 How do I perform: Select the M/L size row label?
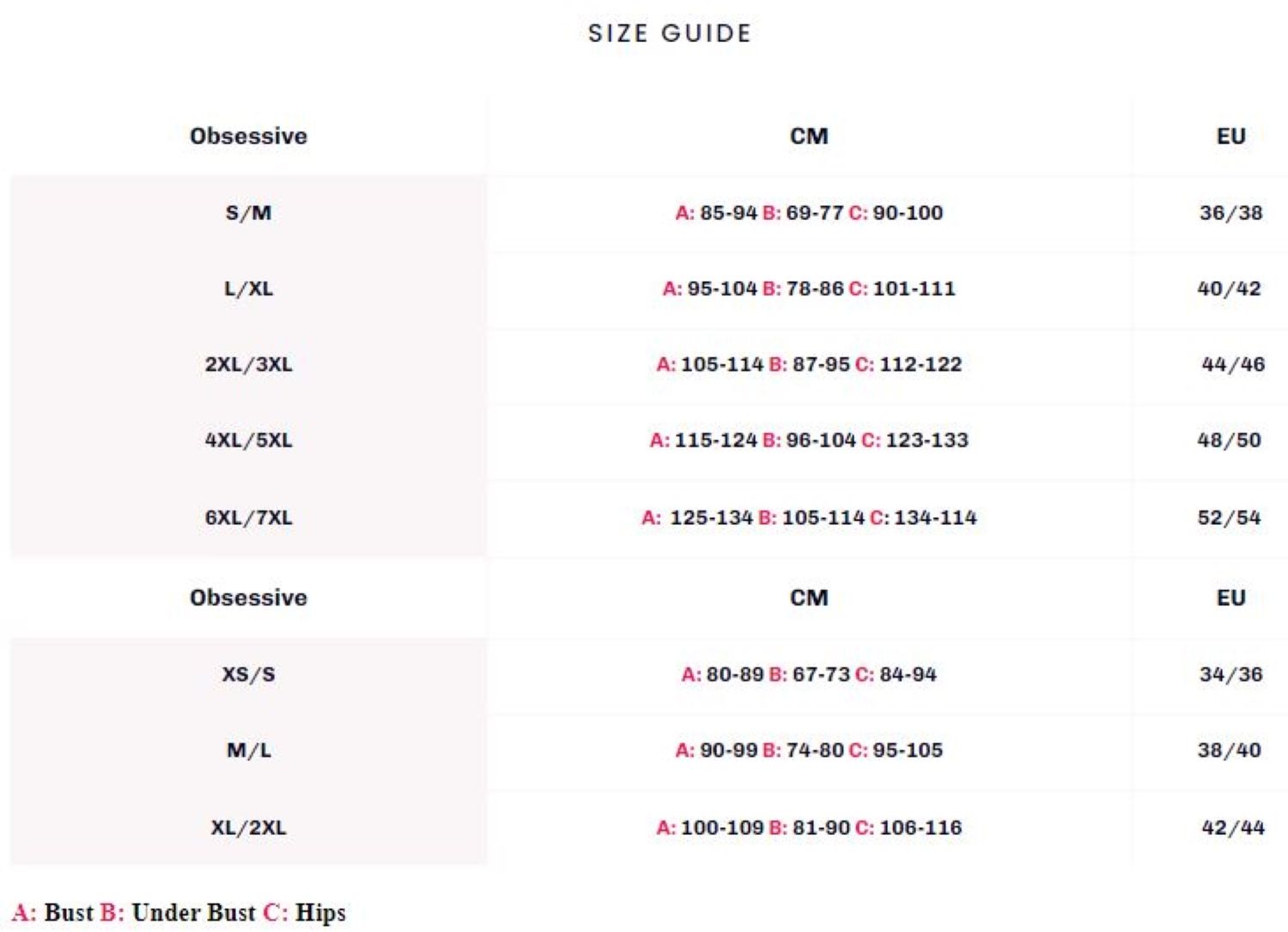pos(248,751)
